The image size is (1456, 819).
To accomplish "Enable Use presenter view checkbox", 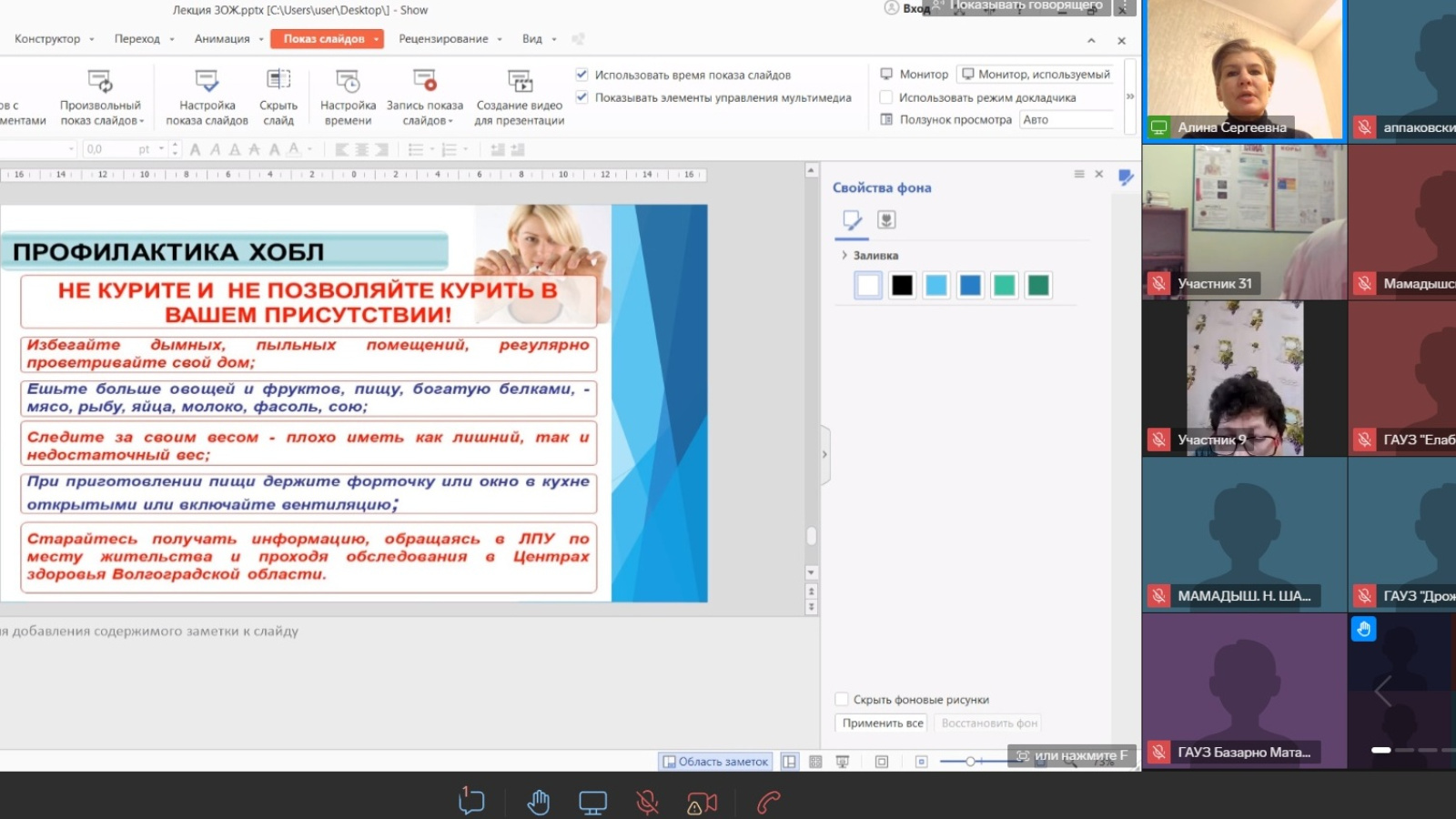I will pyautogui.click(x=886, y=97).
